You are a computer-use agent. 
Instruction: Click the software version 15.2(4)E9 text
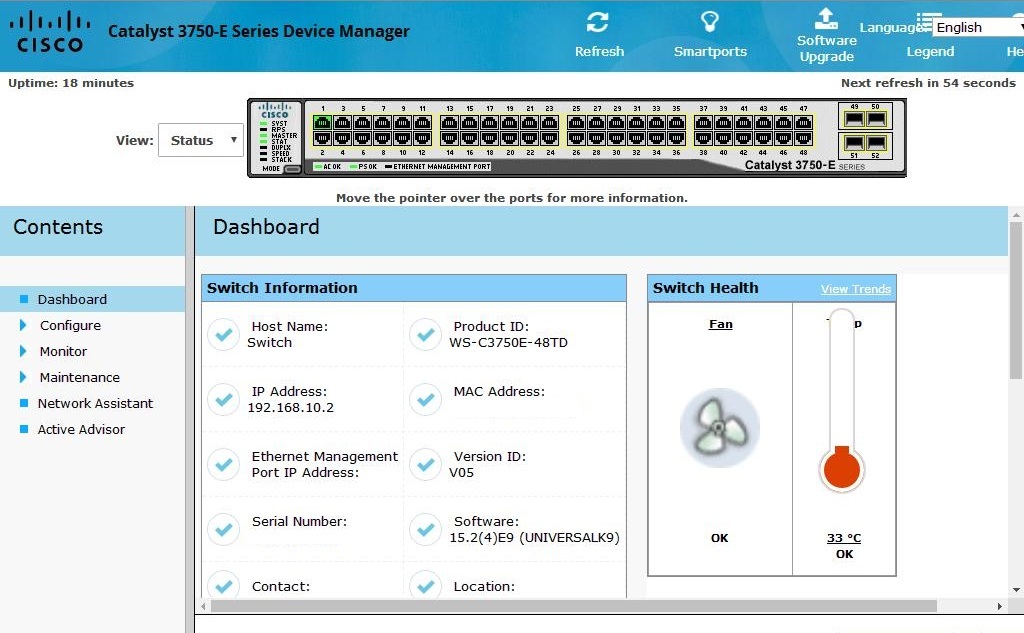pos(534,538)
